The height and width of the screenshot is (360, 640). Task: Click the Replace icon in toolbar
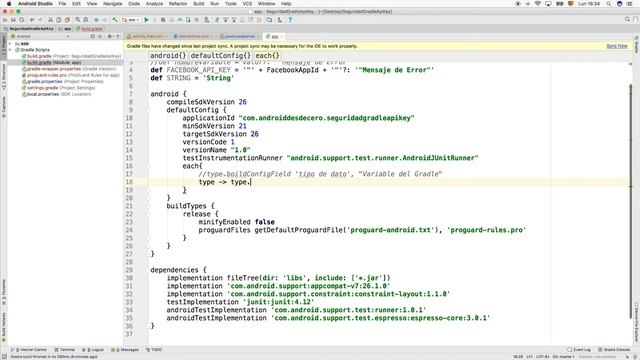click(86, 20)
